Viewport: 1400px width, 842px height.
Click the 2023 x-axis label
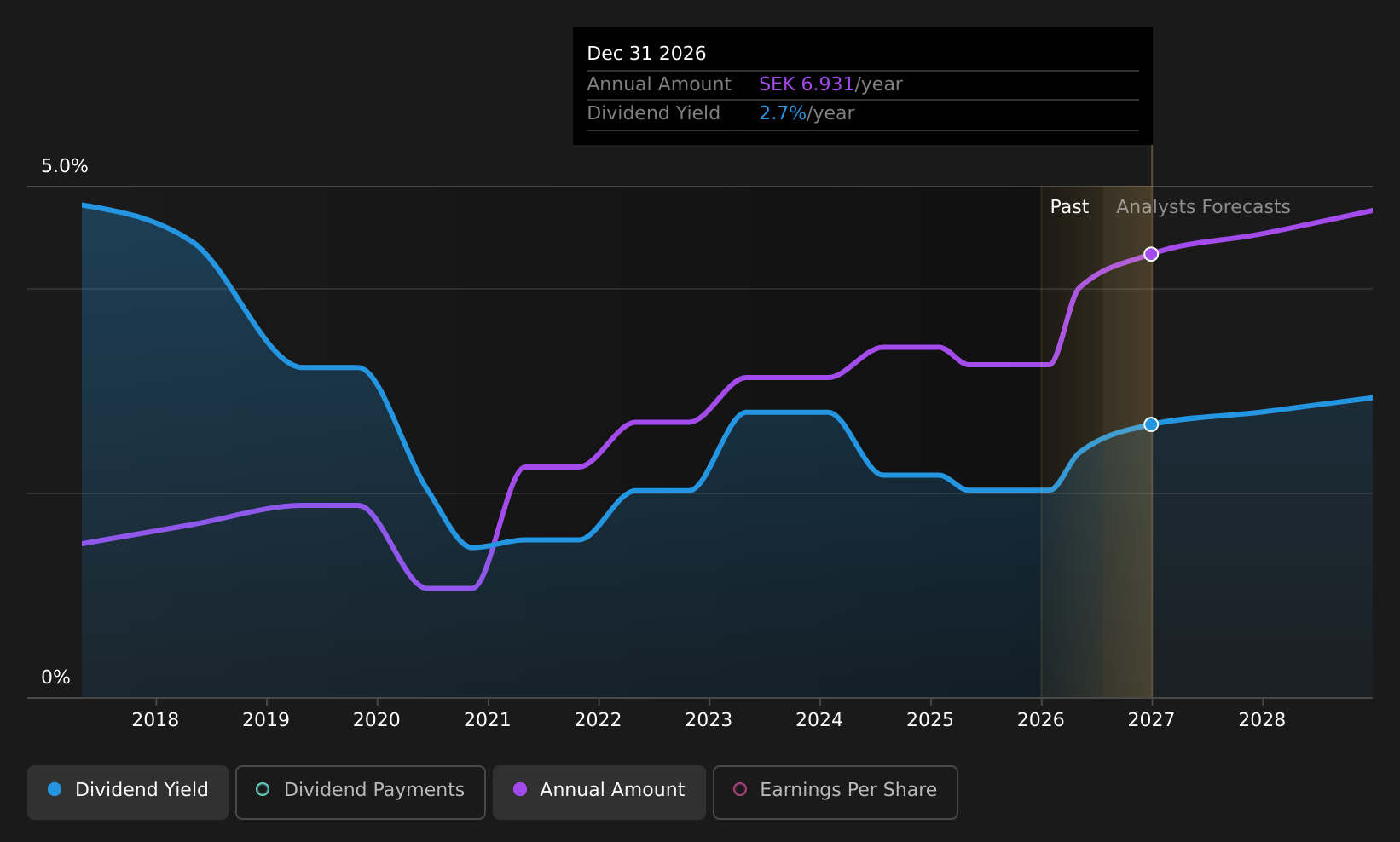(x=709, y=720)
